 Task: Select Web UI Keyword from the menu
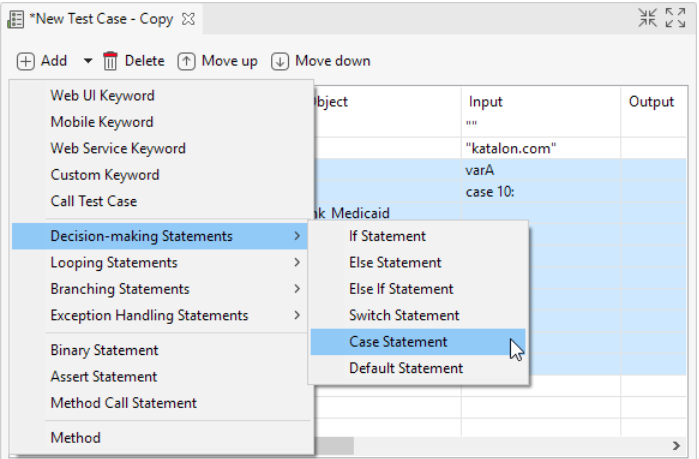coord(102,96)
